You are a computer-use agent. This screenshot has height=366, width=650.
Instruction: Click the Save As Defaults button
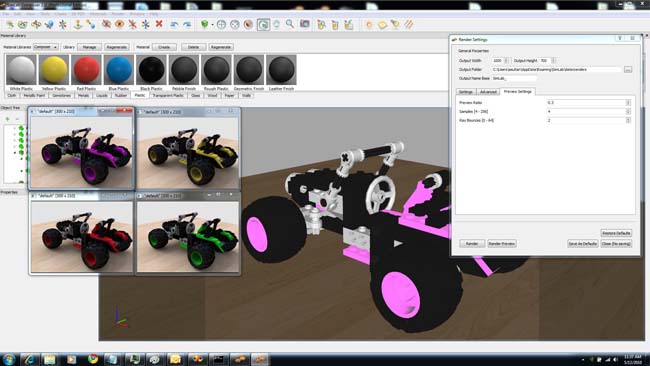582,244
